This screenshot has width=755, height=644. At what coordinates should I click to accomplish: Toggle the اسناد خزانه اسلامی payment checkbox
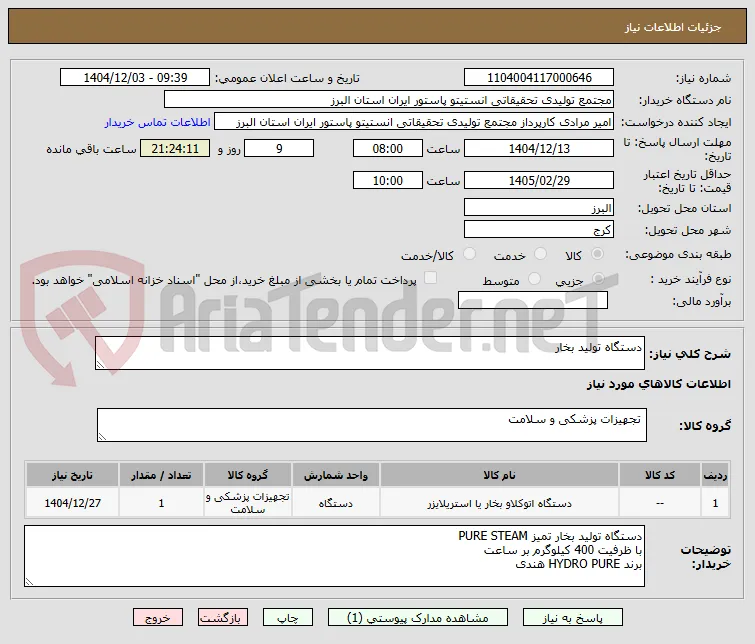point(430,278)
